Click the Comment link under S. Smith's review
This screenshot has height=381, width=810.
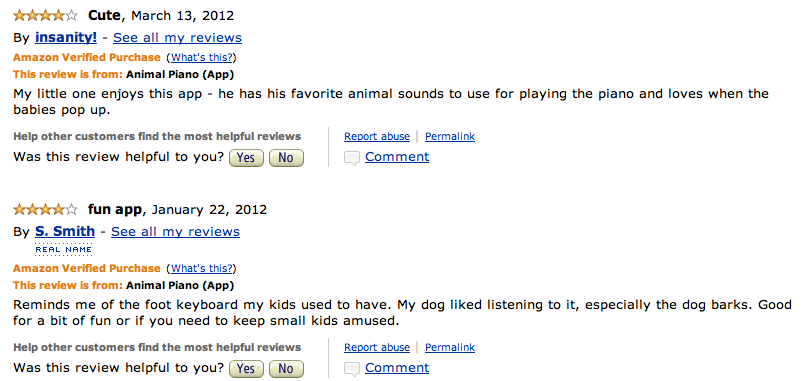point(397,368)
